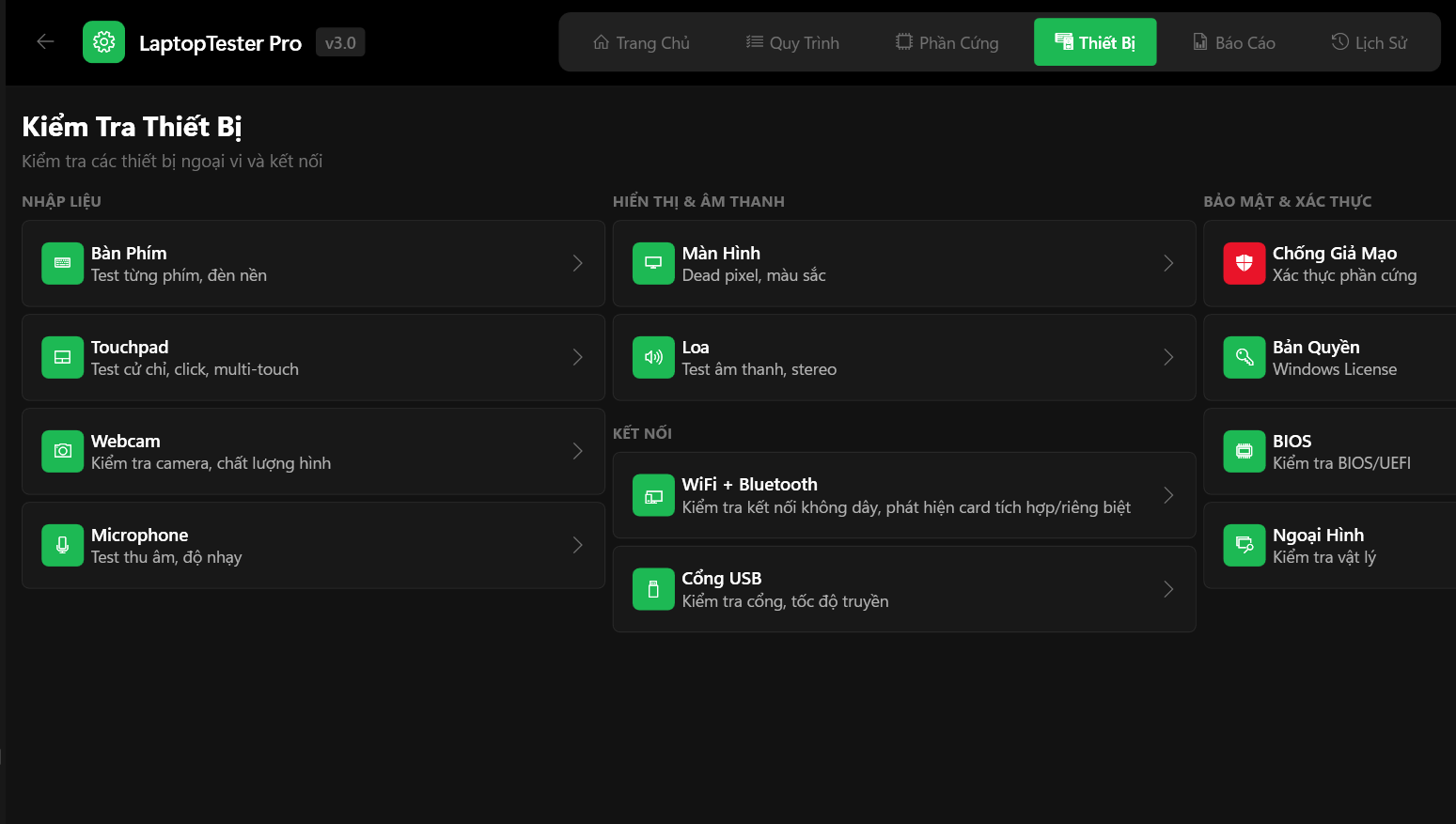Click 'Kiểm tra BIOS/UEFI' text
1456x824 pixels.
point(1341,463)
